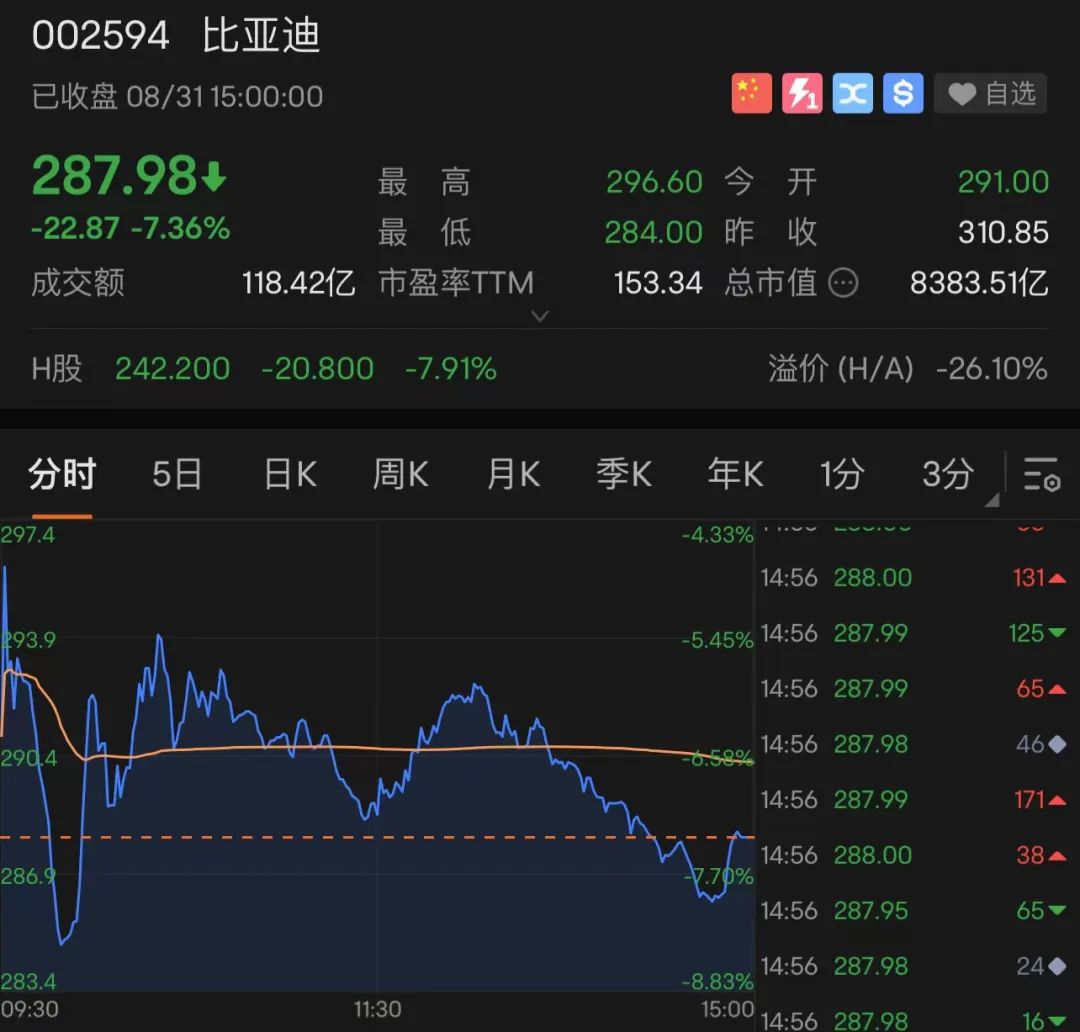Expand minute-period options triangle beside 3分
The image size is (1080, 1032).
pyautogui.click(x=992, y=499)
